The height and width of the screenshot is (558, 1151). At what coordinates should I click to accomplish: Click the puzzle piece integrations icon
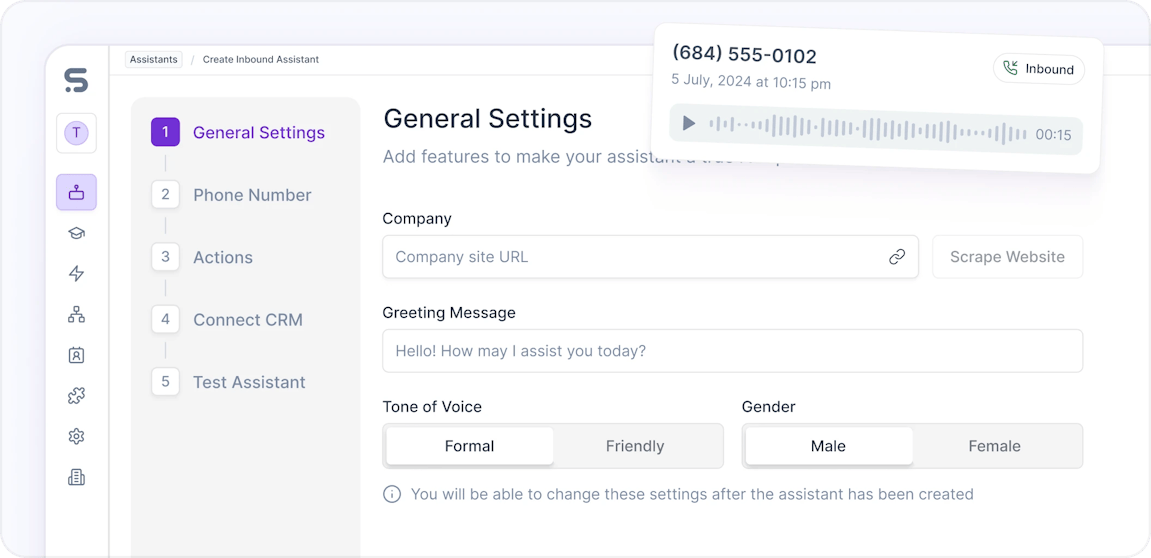(76, 396)
